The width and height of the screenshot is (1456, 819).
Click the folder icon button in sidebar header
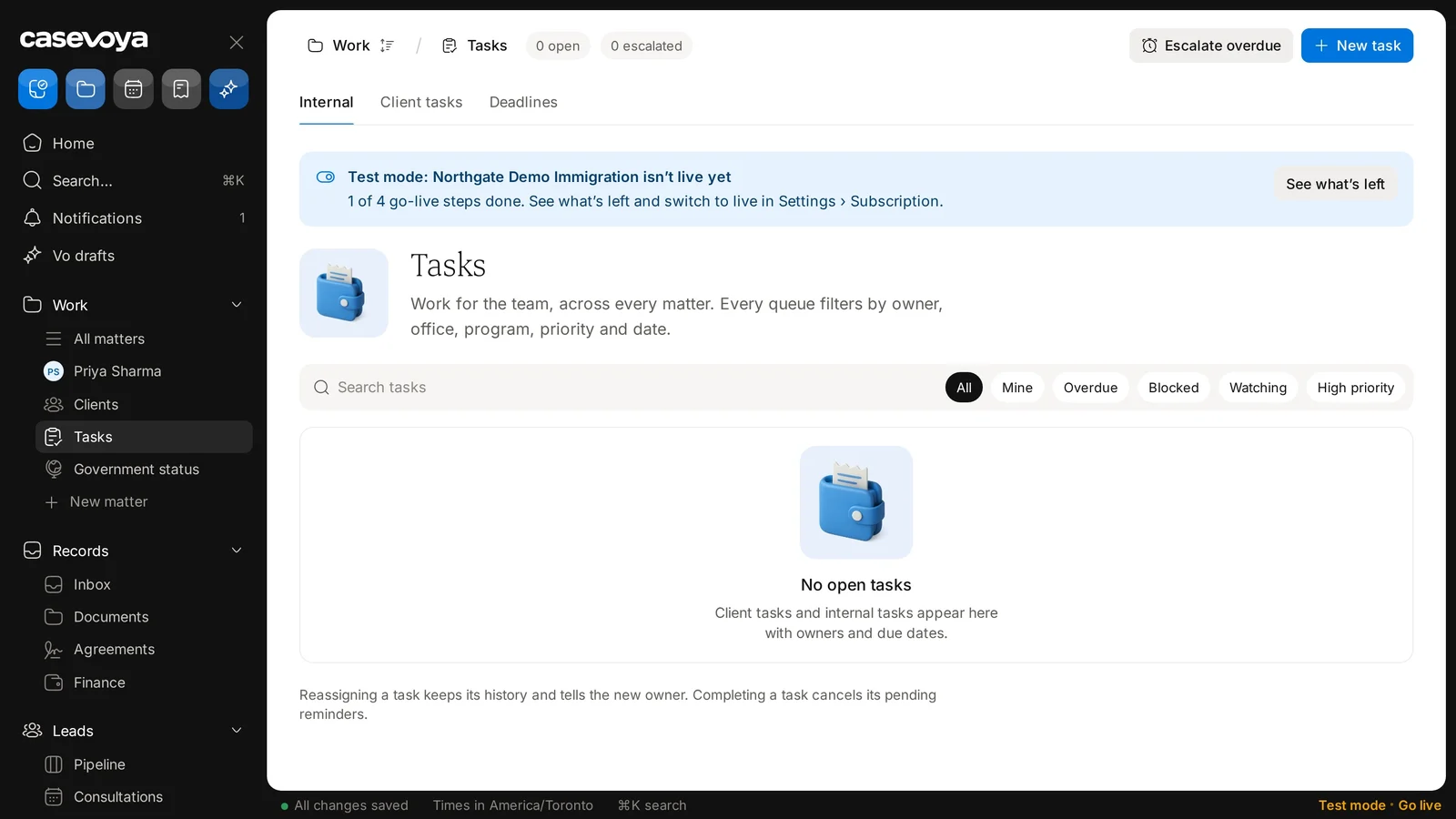tap(86, 89)
